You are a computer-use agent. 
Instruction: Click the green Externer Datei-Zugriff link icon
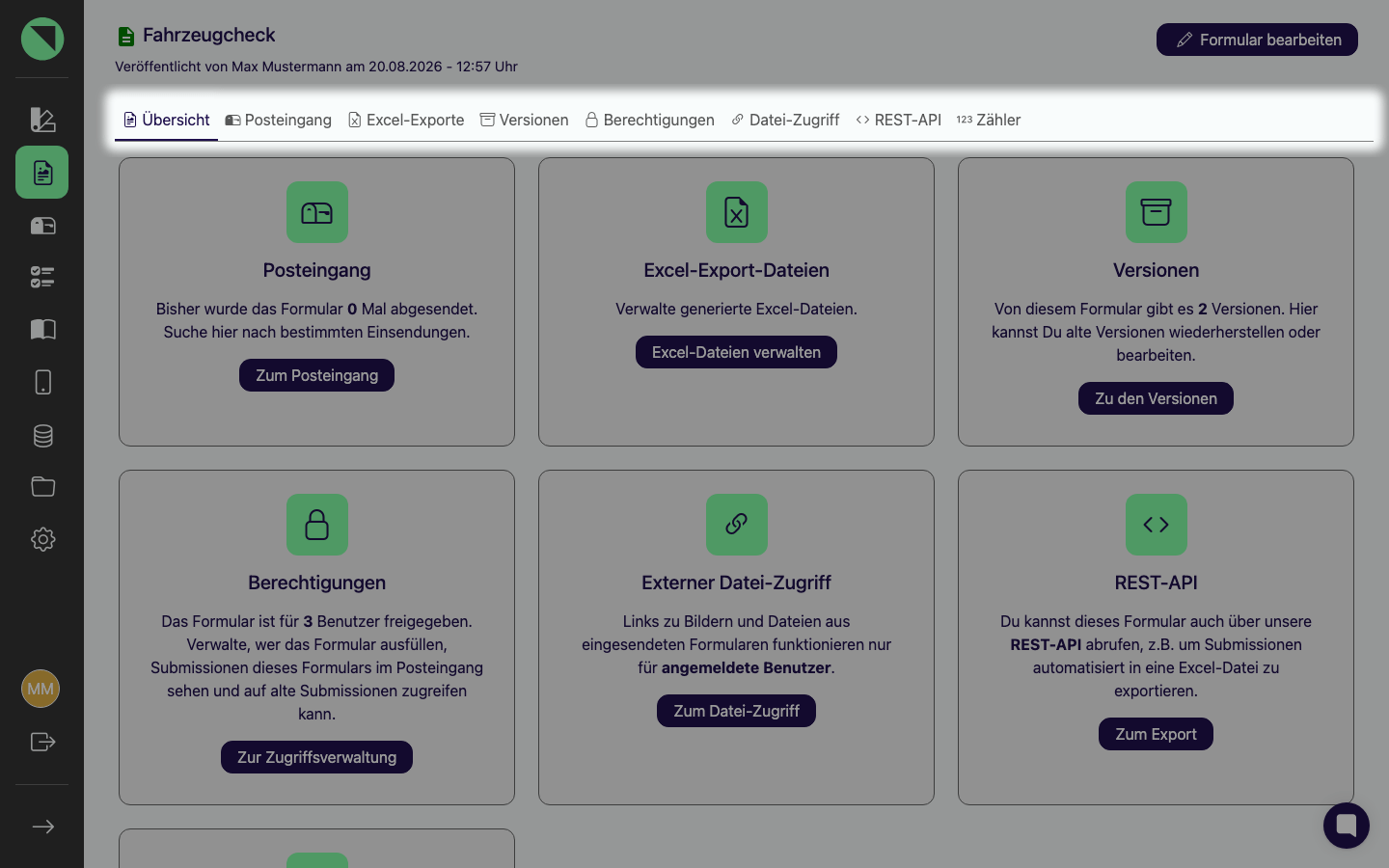click(x=737, y=525)
